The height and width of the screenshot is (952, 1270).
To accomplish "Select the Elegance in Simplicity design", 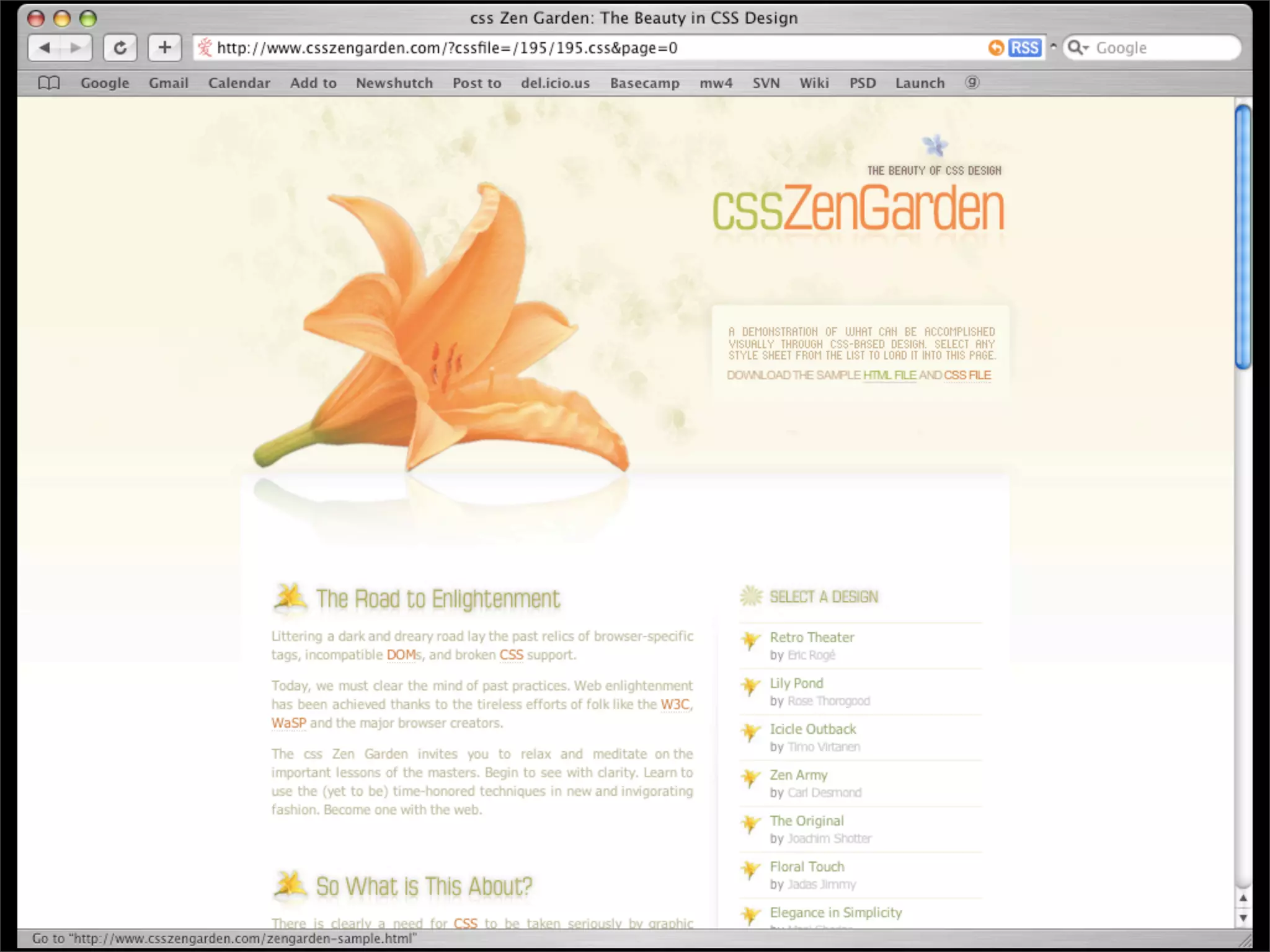I will [x=835, y=912].
